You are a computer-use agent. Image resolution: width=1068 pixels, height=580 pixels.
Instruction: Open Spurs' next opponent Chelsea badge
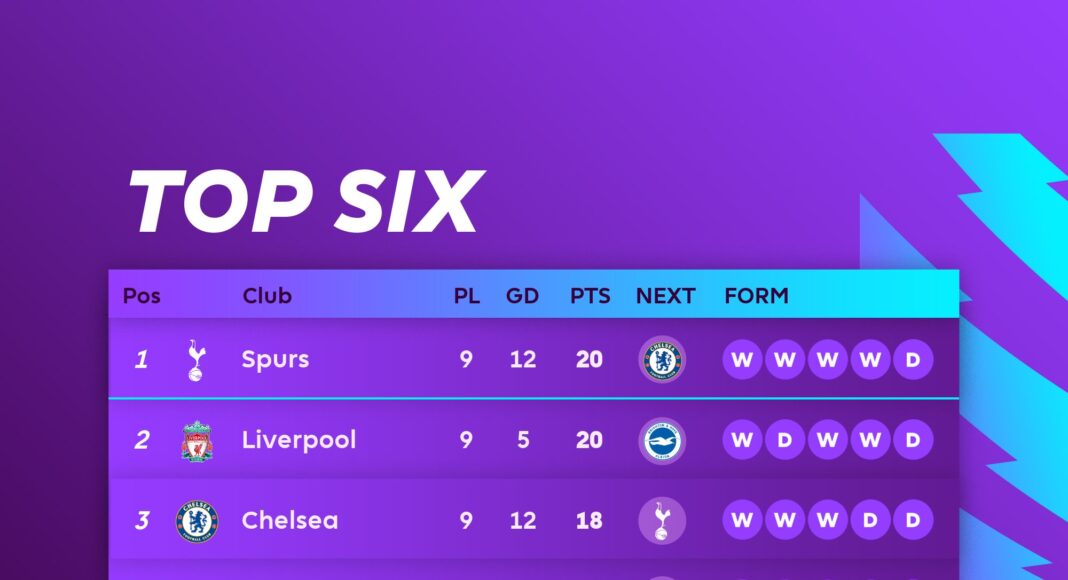[662, 359]
